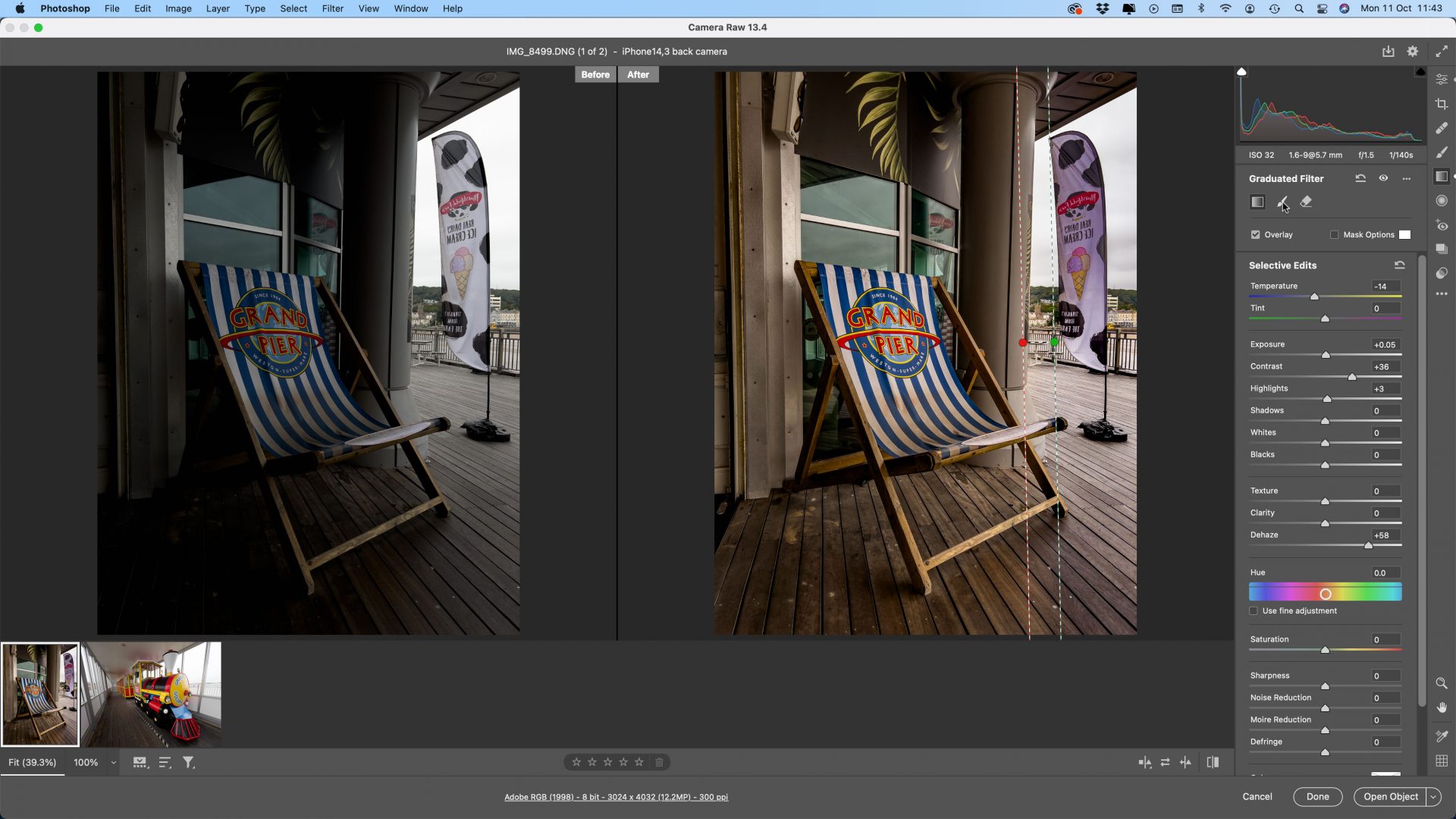The height and width of the screenshot is (819, 1456).
Task: Open the Camera Raw preferences gear
Action: coord(1412,52)
